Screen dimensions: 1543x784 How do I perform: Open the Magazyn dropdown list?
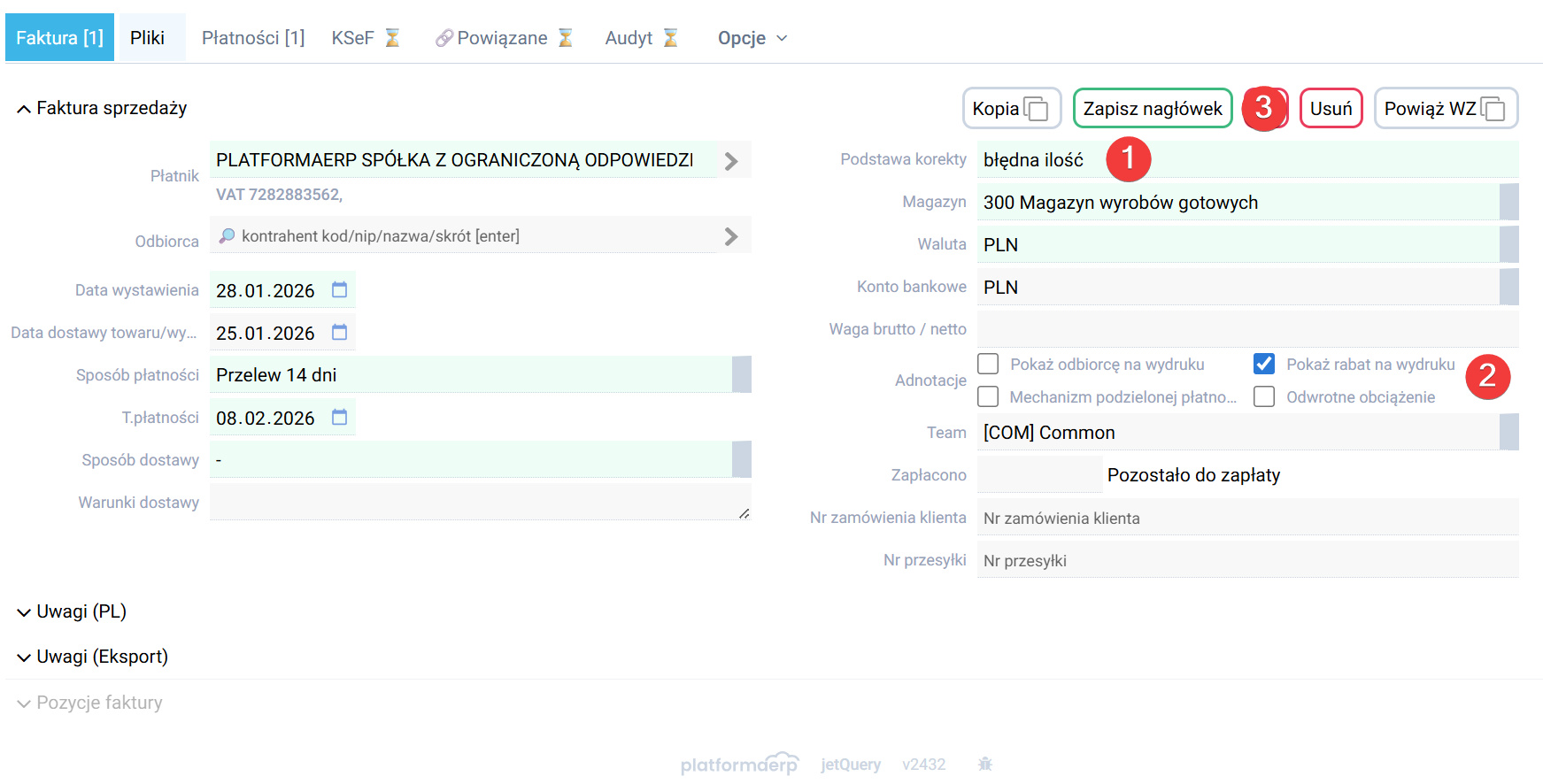1508,203
